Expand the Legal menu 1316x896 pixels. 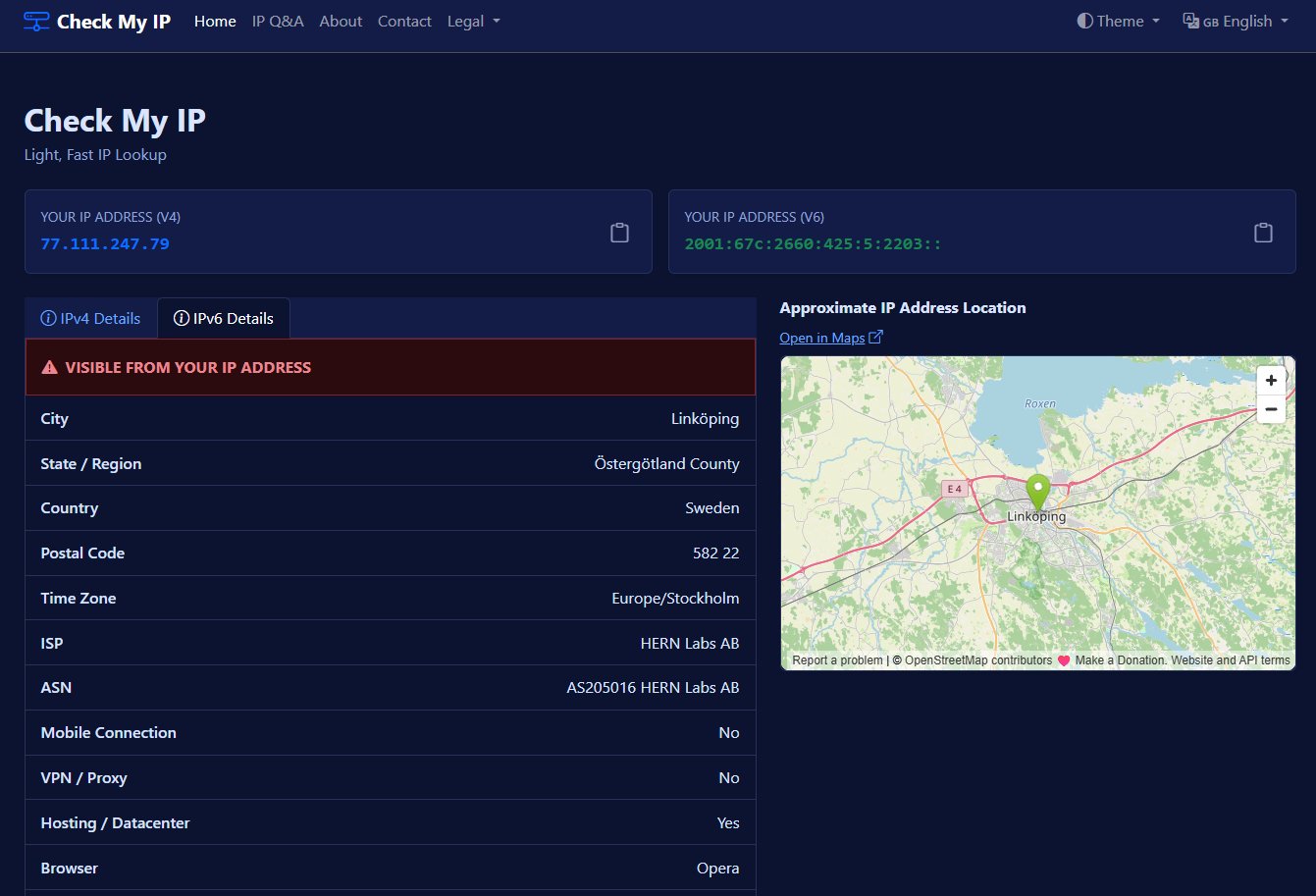473,21
